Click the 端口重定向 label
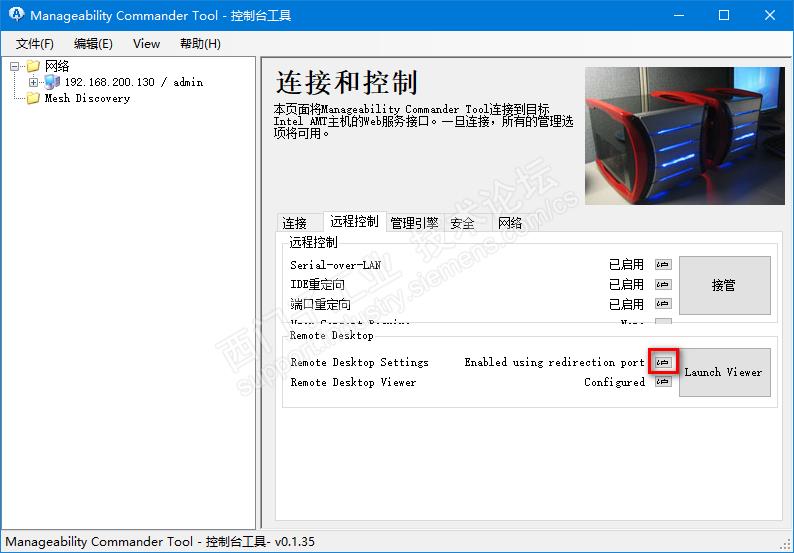794x553 pixels. coord(320,304)
